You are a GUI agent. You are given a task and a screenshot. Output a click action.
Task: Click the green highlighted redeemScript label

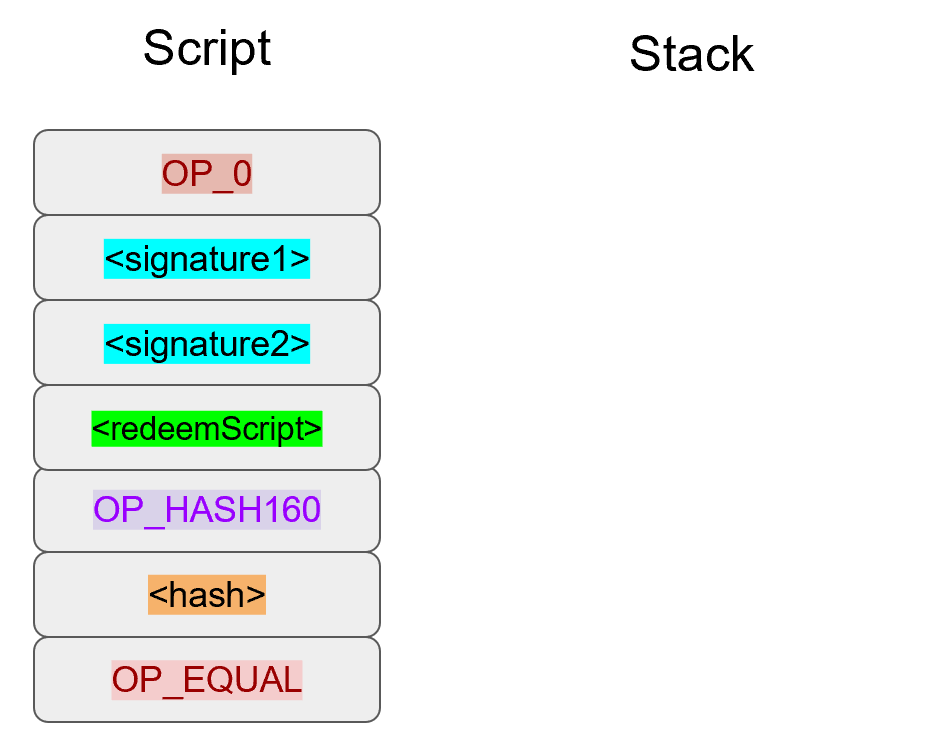point(207,429)
